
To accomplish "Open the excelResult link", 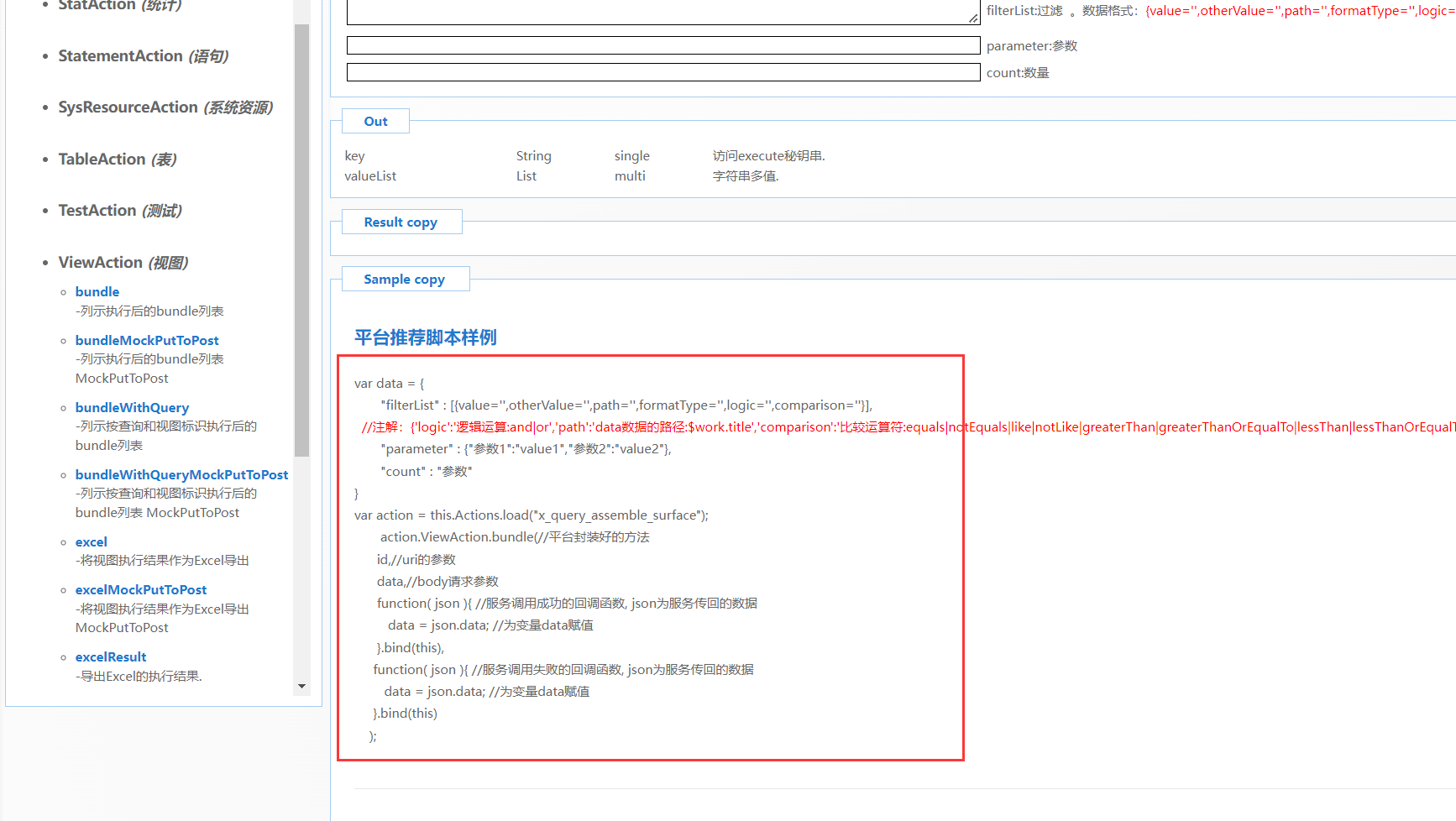I will click(110, 656).
